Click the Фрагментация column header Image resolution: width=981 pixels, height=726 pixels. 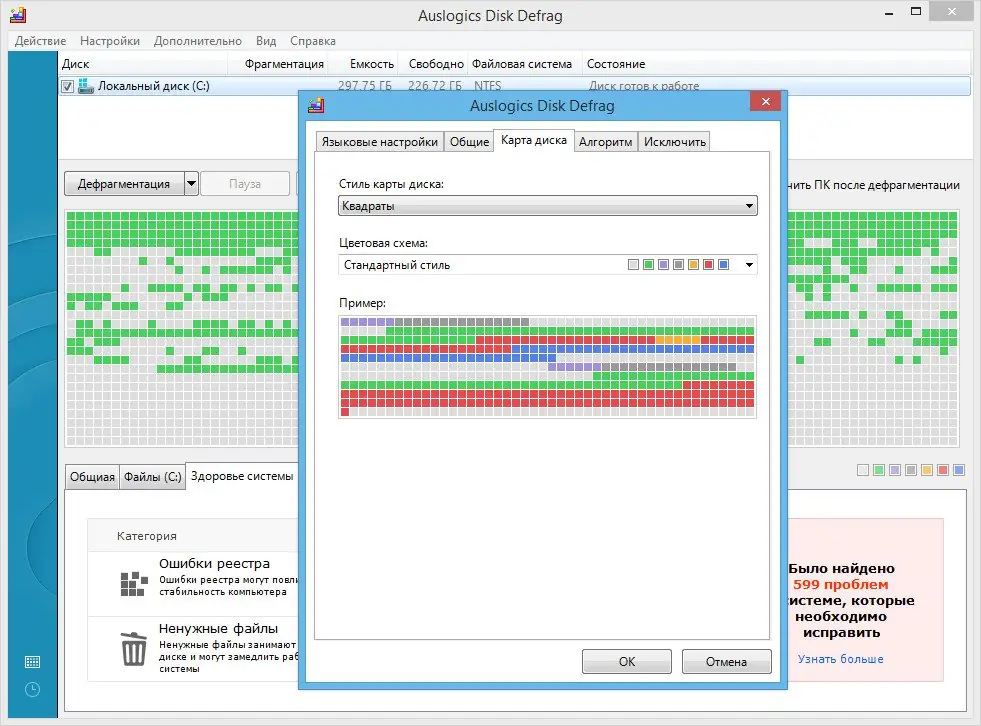tap(284, 64)
